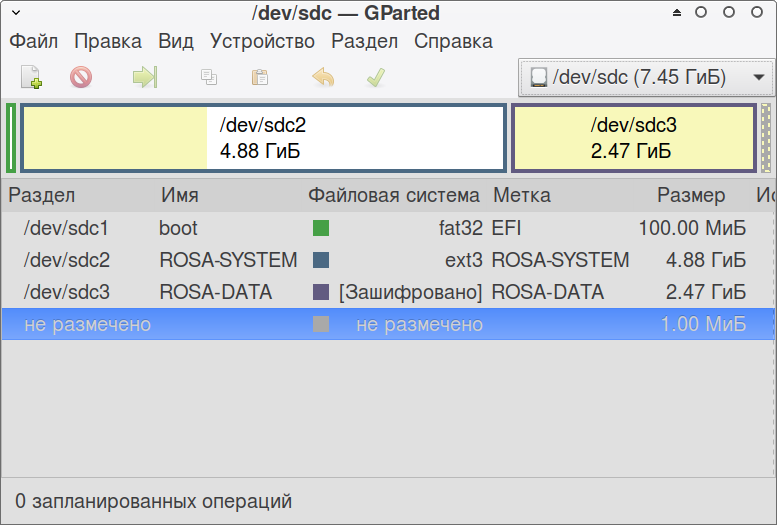
Task: Sort by the Размер column header
Action: (691, 195)
